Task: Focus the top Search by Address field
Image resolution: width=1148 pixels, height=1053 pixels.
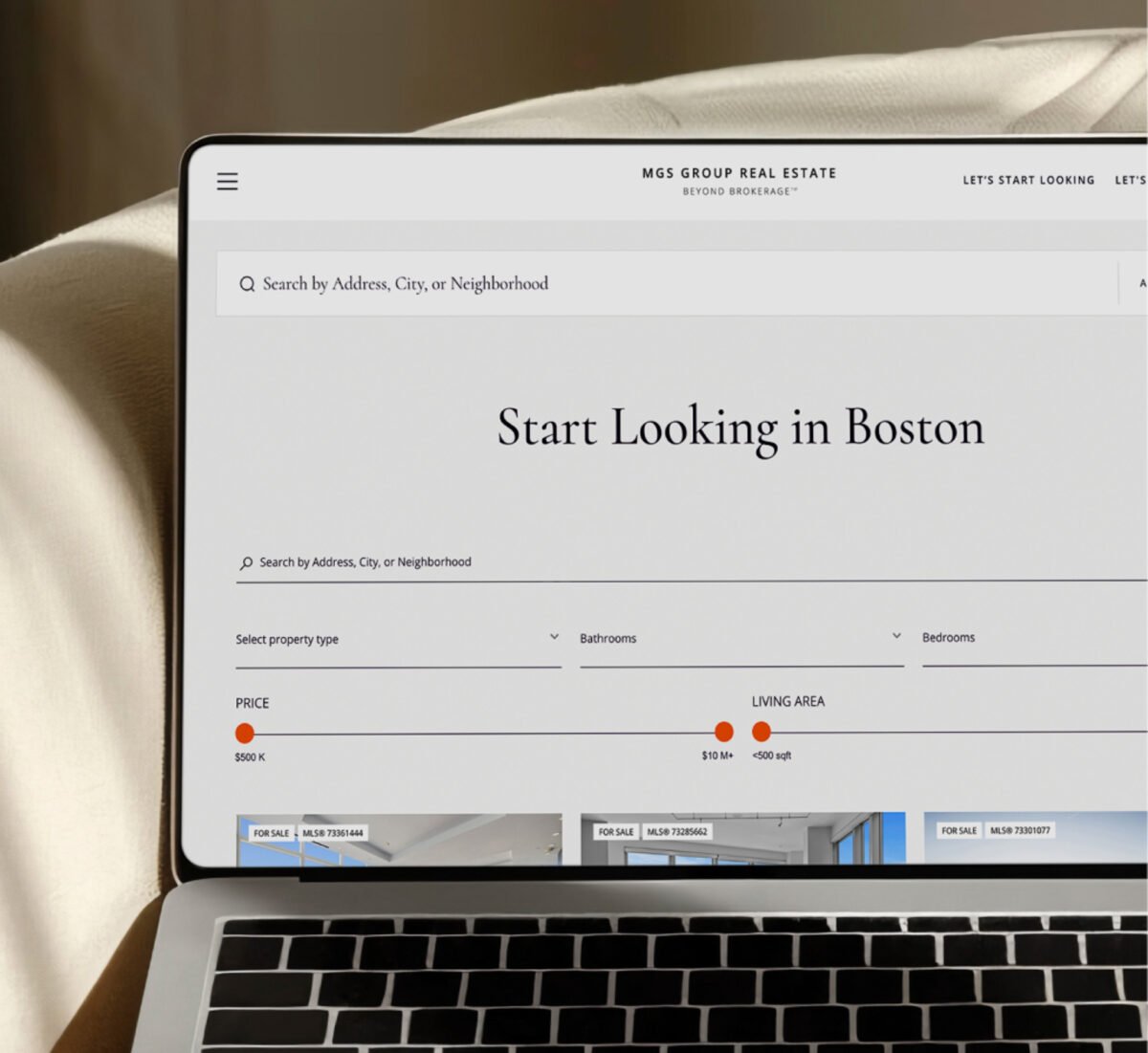Action: (666, 283)
